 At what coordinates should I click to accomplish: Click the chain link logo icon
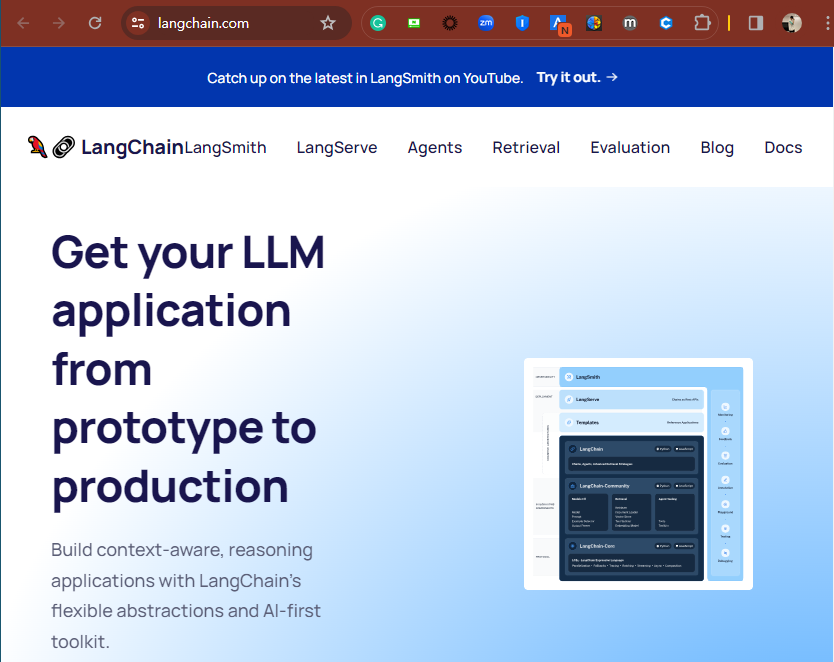64,147
